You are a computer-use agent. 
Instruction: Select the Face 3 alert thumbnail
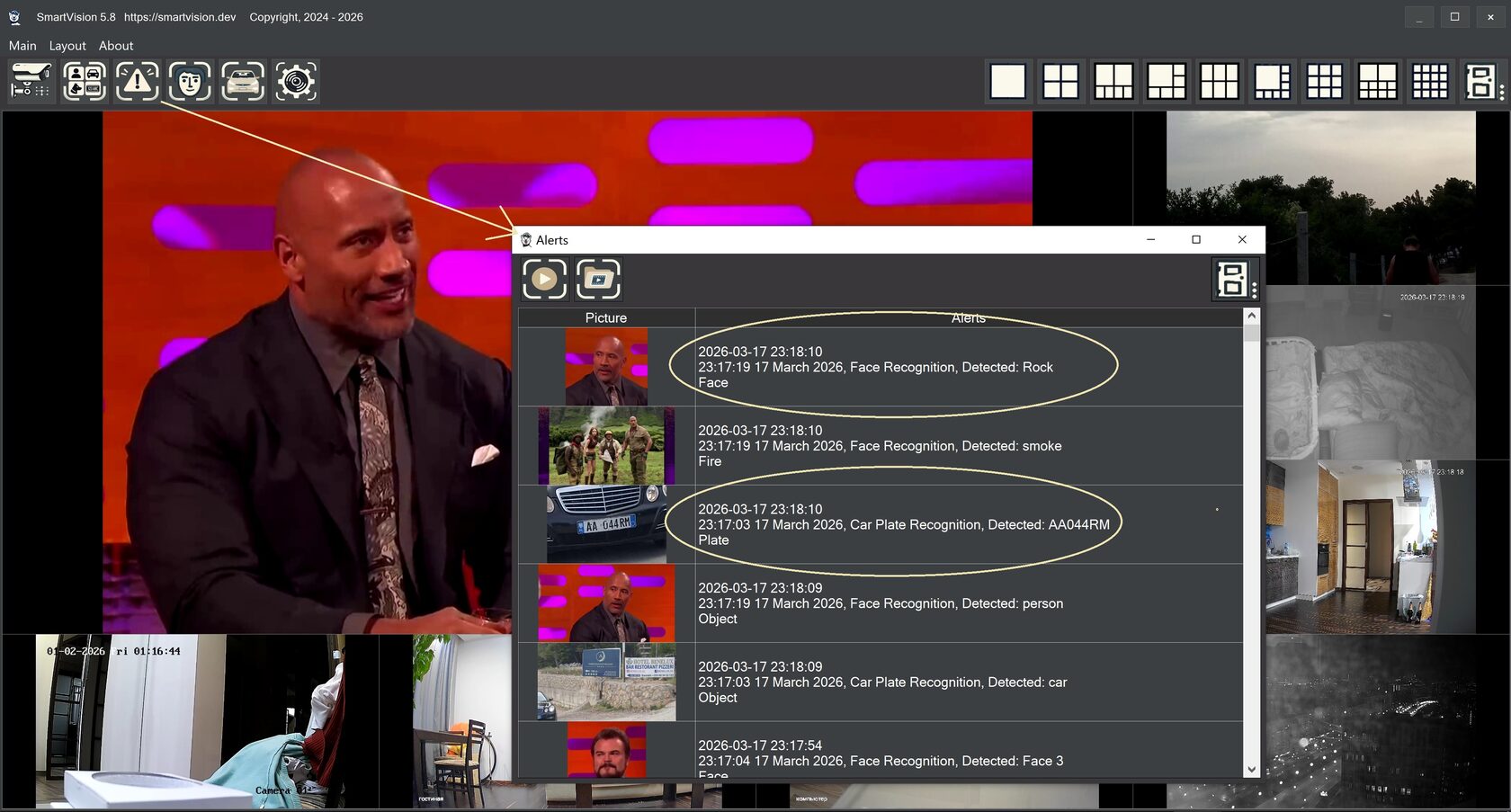pos(606,750)
